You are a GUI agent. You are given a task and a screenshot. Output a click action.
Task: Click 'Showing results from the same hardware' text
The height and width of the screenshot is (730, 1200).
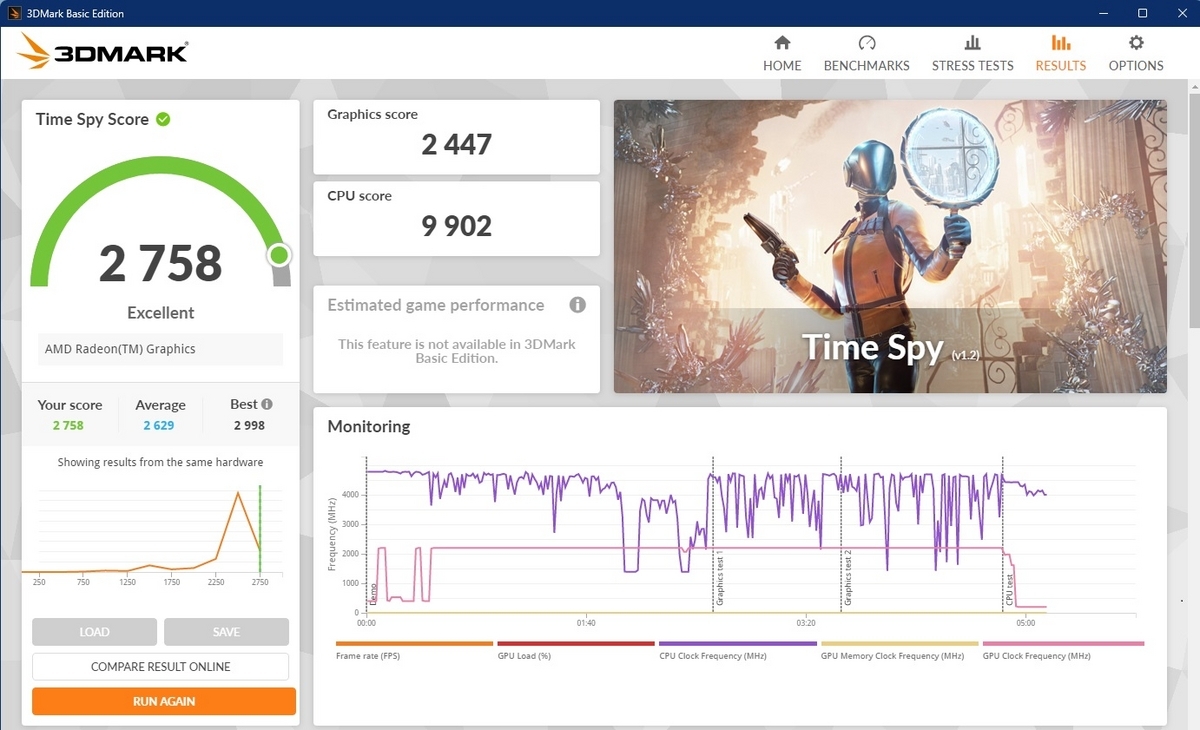pos(160,462)
